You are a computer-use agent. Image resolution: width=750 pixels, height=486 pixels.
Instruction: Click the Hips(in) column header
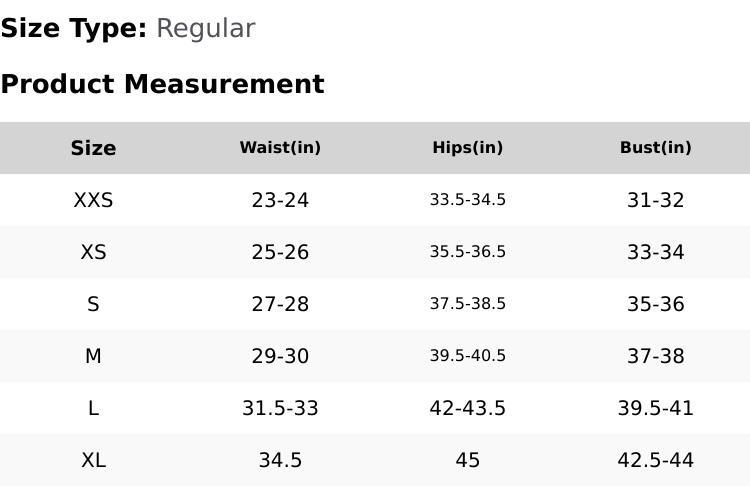pyautogui.click(x=467, y=148)
